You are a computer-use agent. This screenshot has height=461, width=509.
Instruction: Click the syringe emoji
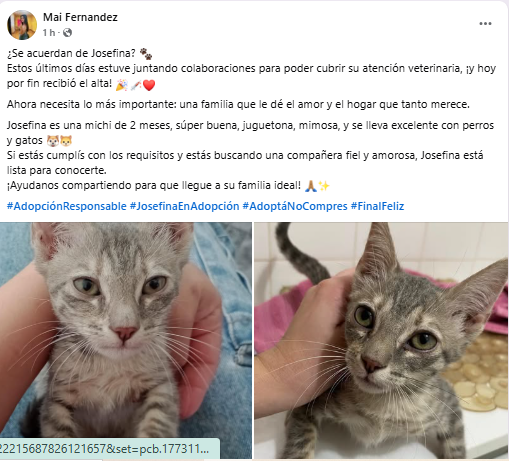pyautogui.click(x=136, y=85)
